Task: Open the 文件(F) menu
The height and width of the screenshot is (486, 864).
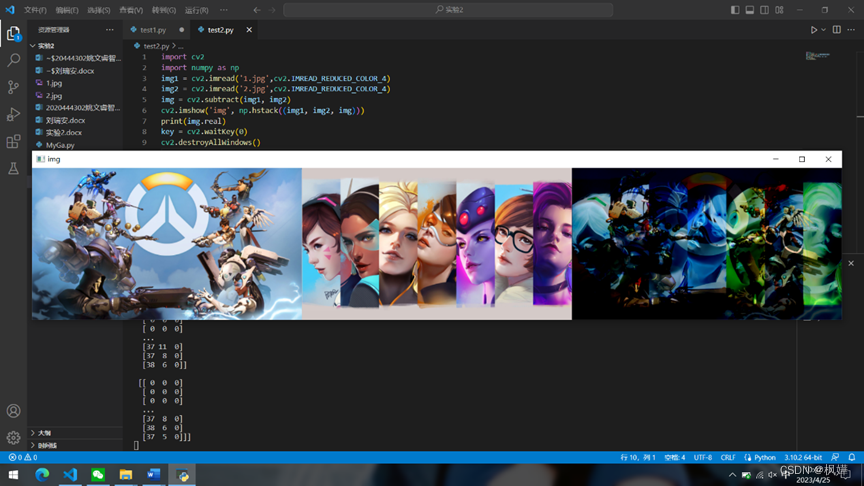Action: (x=35, y=10)
